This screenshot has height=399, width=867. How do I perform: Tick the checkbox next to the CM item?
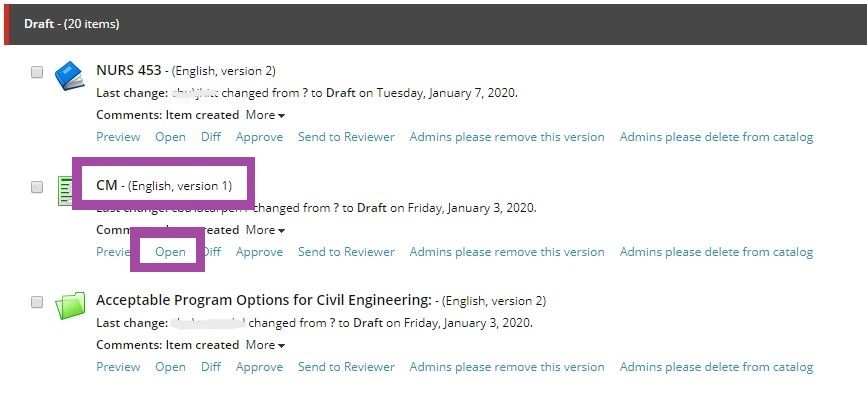click(x=36, y=187)
